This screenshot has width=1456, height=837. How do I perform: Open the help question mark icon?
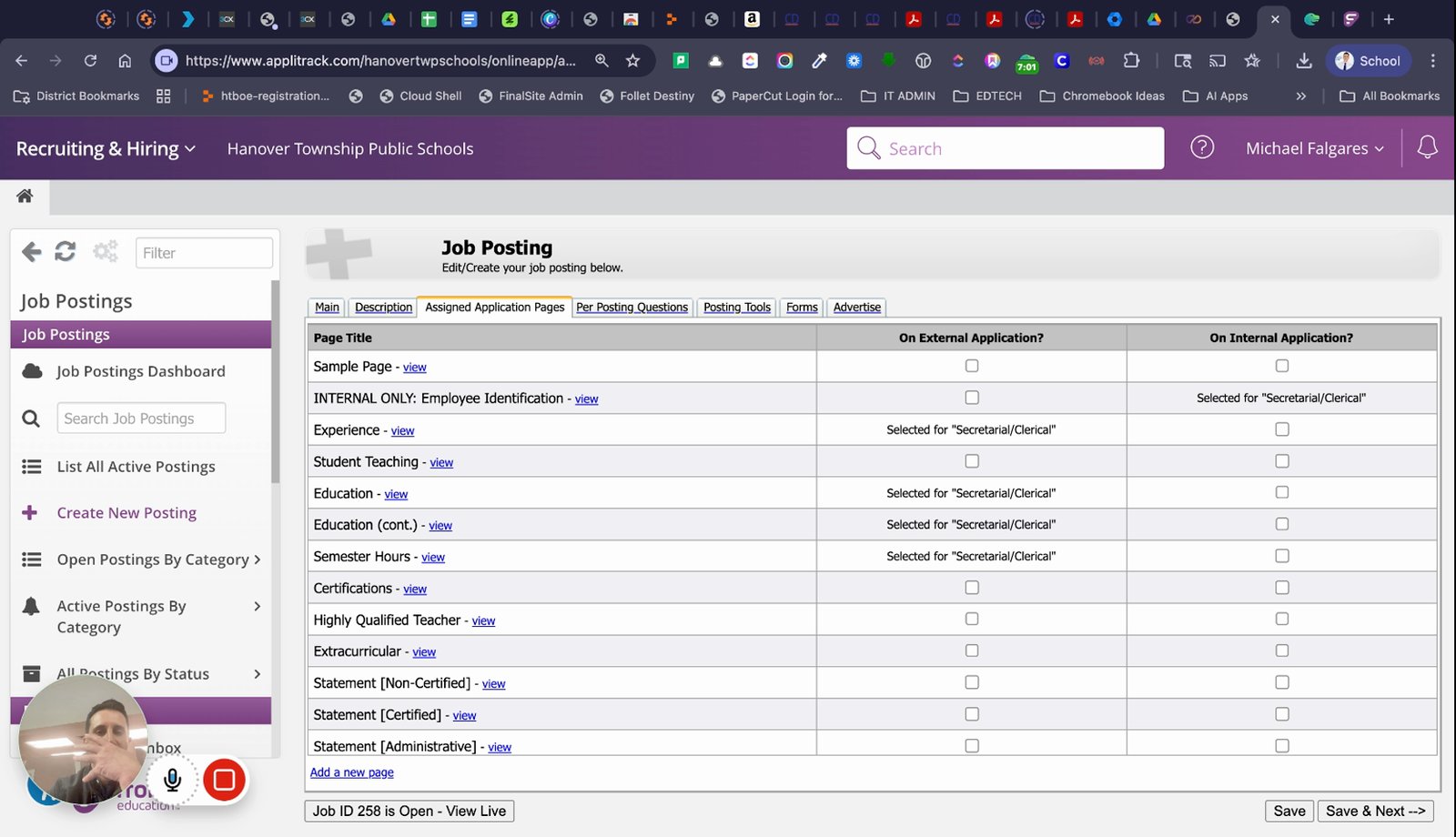coord(1202,147)
